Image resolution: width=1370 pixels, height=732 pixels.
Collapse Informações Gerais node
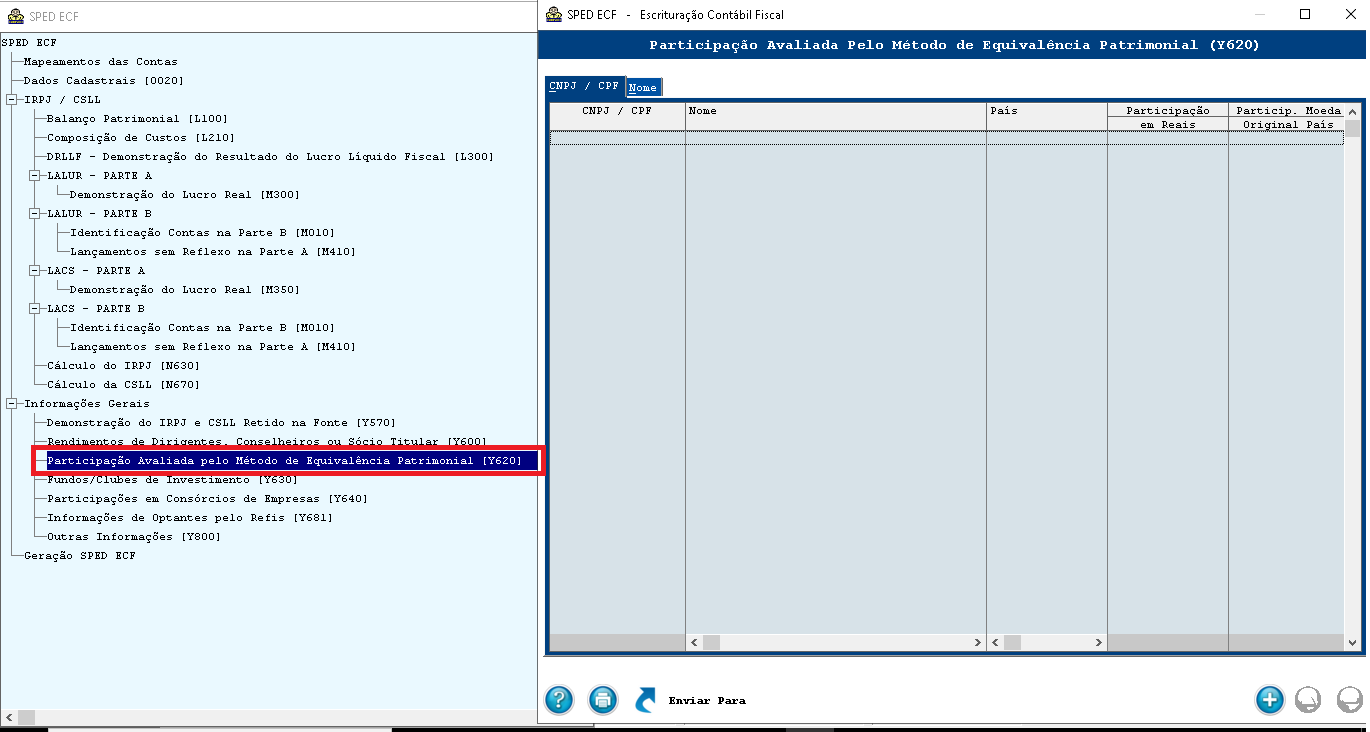[11, 404]
